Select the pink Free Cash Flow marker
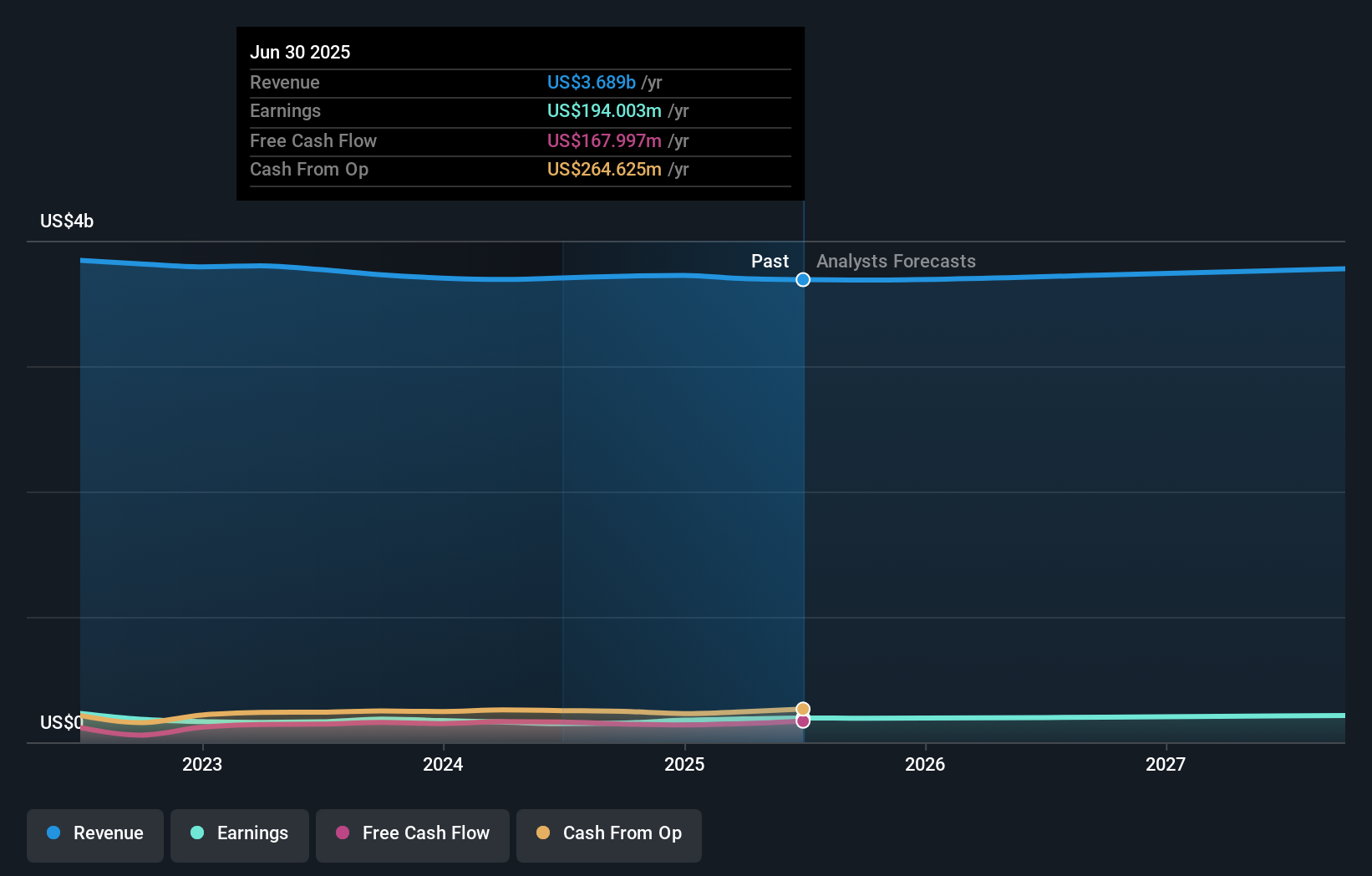1372x876 pixels. click(802, 721)
